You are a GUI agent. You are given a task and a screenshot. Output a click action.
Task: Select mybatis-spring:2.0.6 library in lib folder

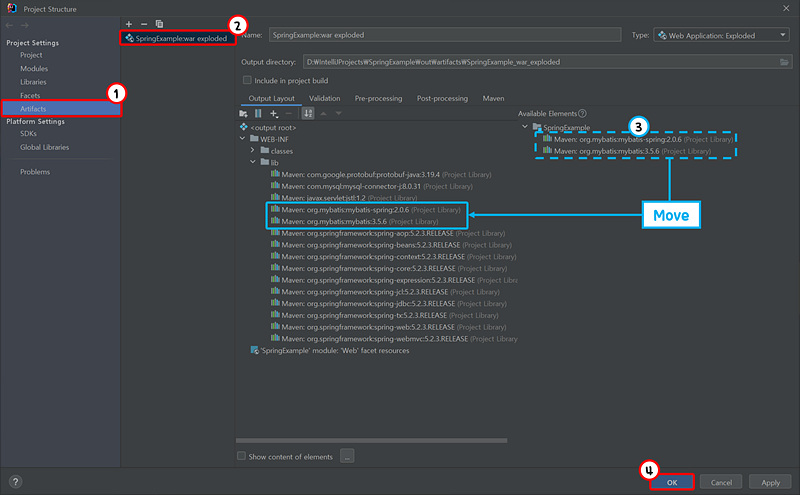tap(365, 209)
